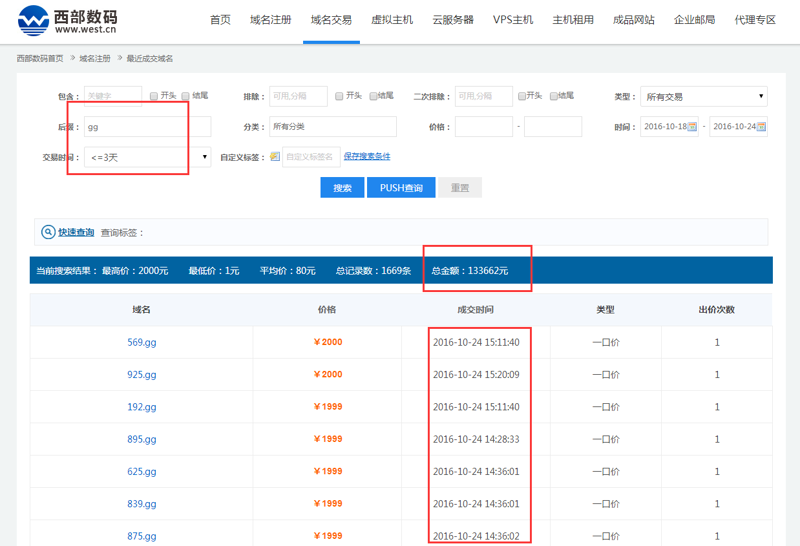Image resolution: width=800 pixels, height=546 pixels.
Task: Click the quick query magnifier icon
Action: (48, 232)
